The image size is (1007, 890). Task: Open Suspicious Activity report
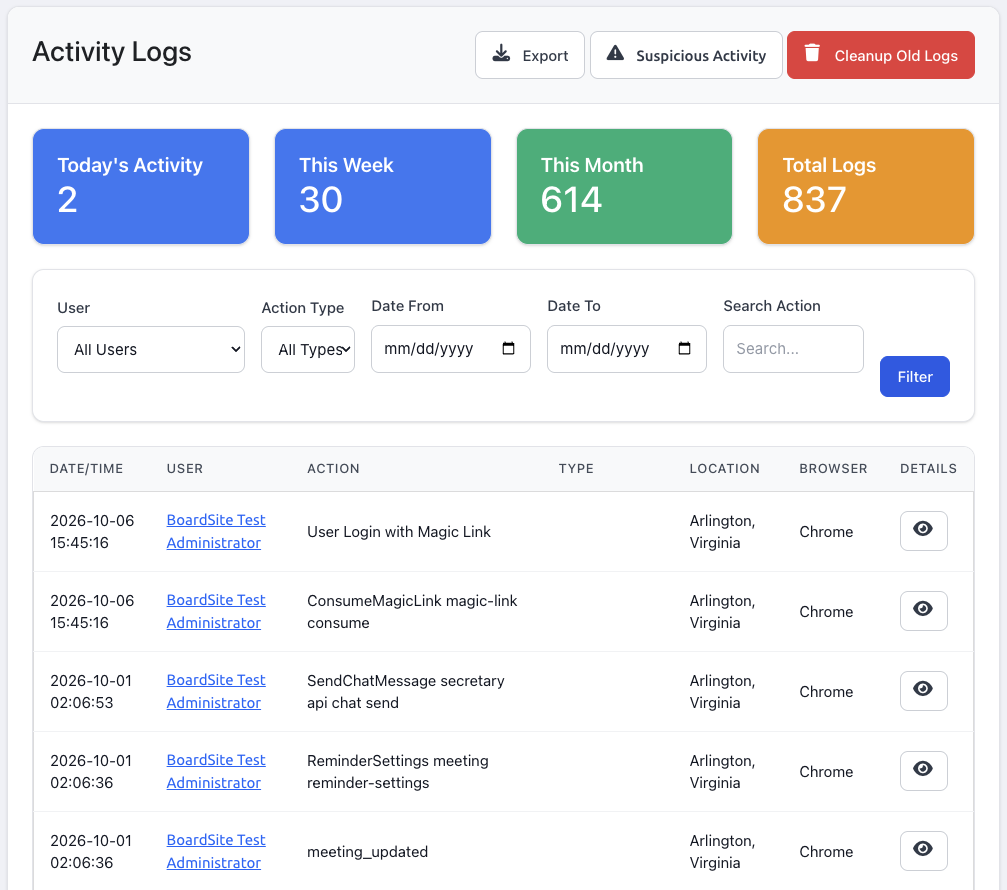pos(686,55)
